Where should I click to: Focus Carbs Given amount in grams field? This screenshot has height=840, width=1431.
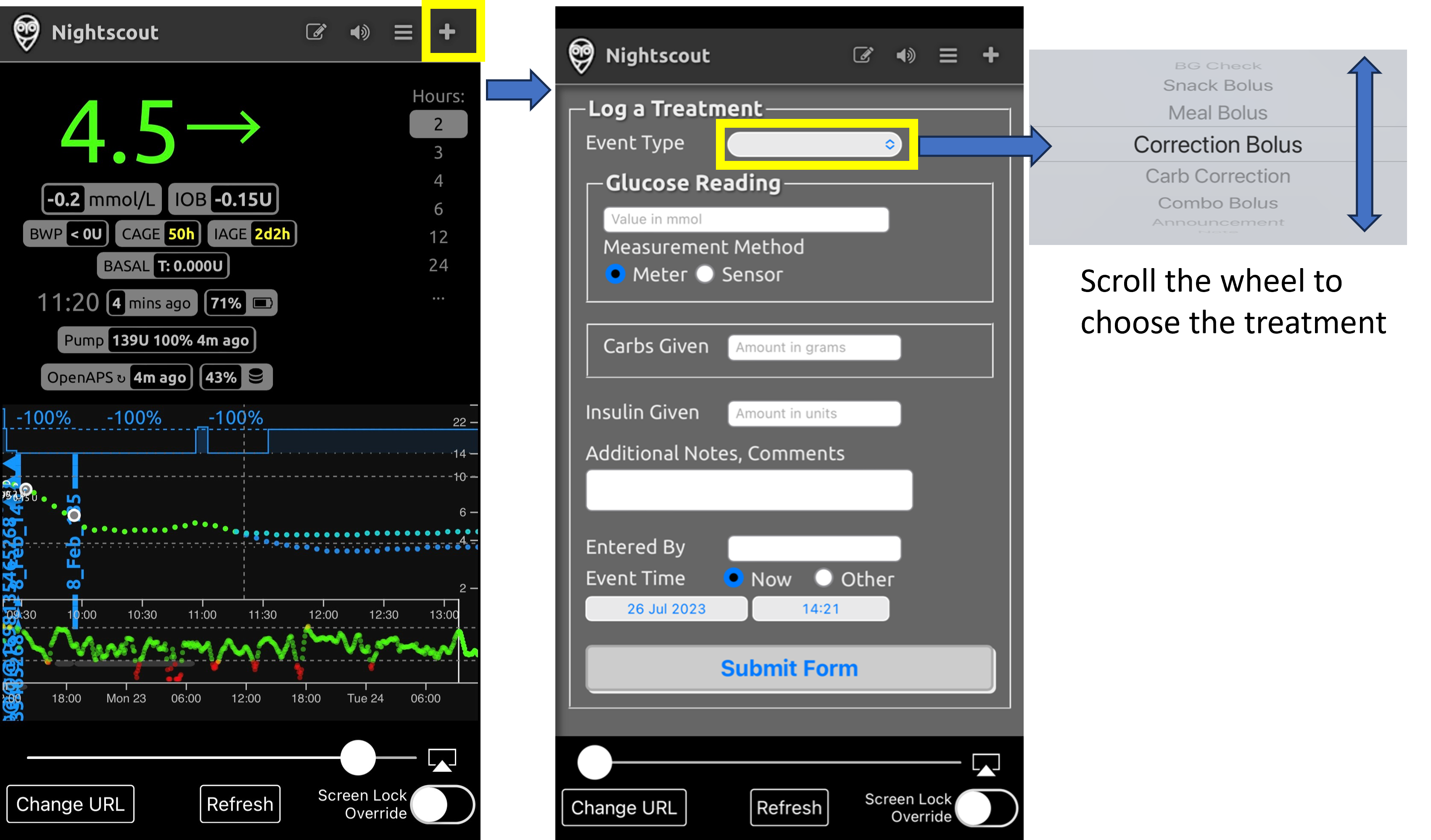(814, 348)
